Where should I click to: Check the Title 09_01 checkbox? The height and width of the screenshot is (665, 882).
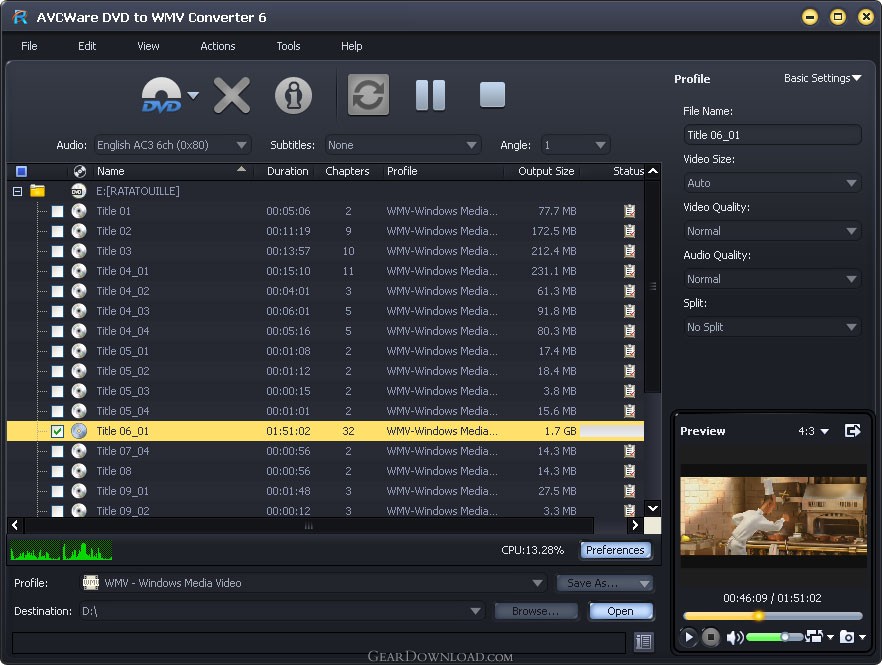[57, 491]
